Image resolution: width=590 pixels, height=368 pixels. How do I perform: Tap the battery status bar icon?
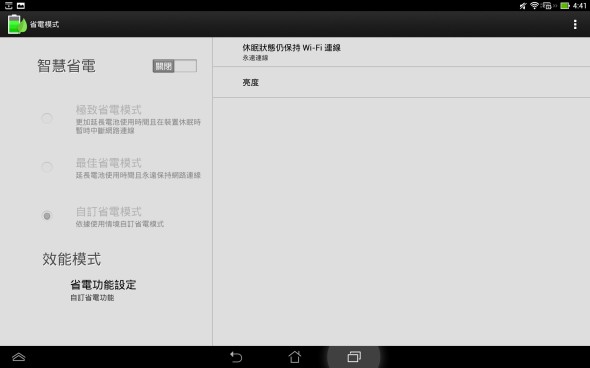point(565,6)
